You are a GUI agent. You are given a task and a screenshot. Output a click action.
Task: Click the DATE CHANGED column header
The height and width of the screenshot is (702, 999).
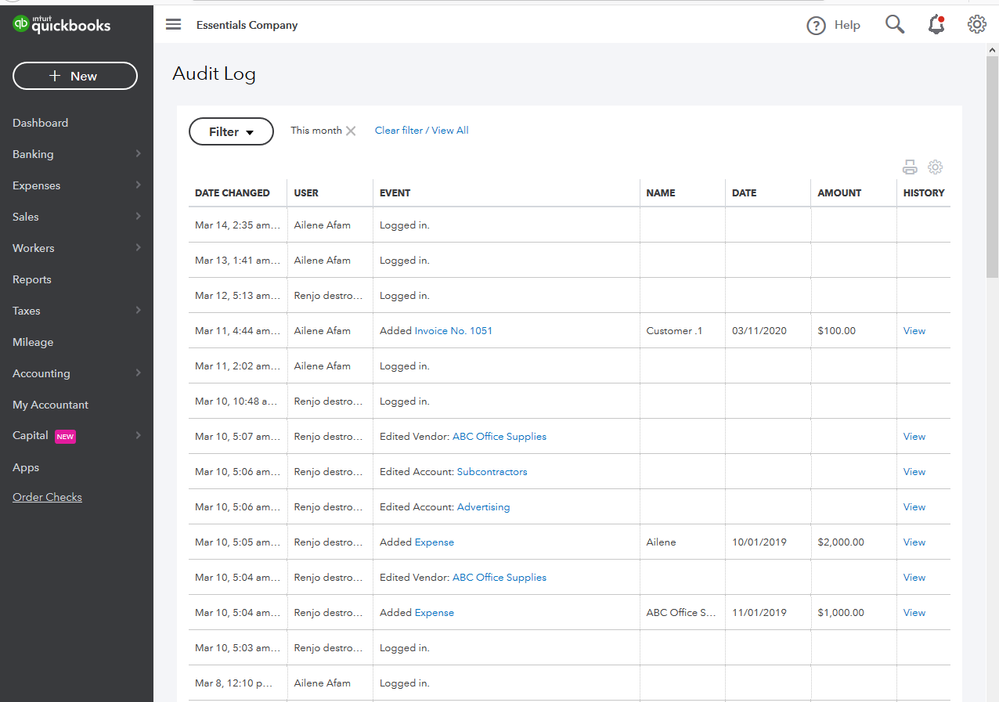232,193
